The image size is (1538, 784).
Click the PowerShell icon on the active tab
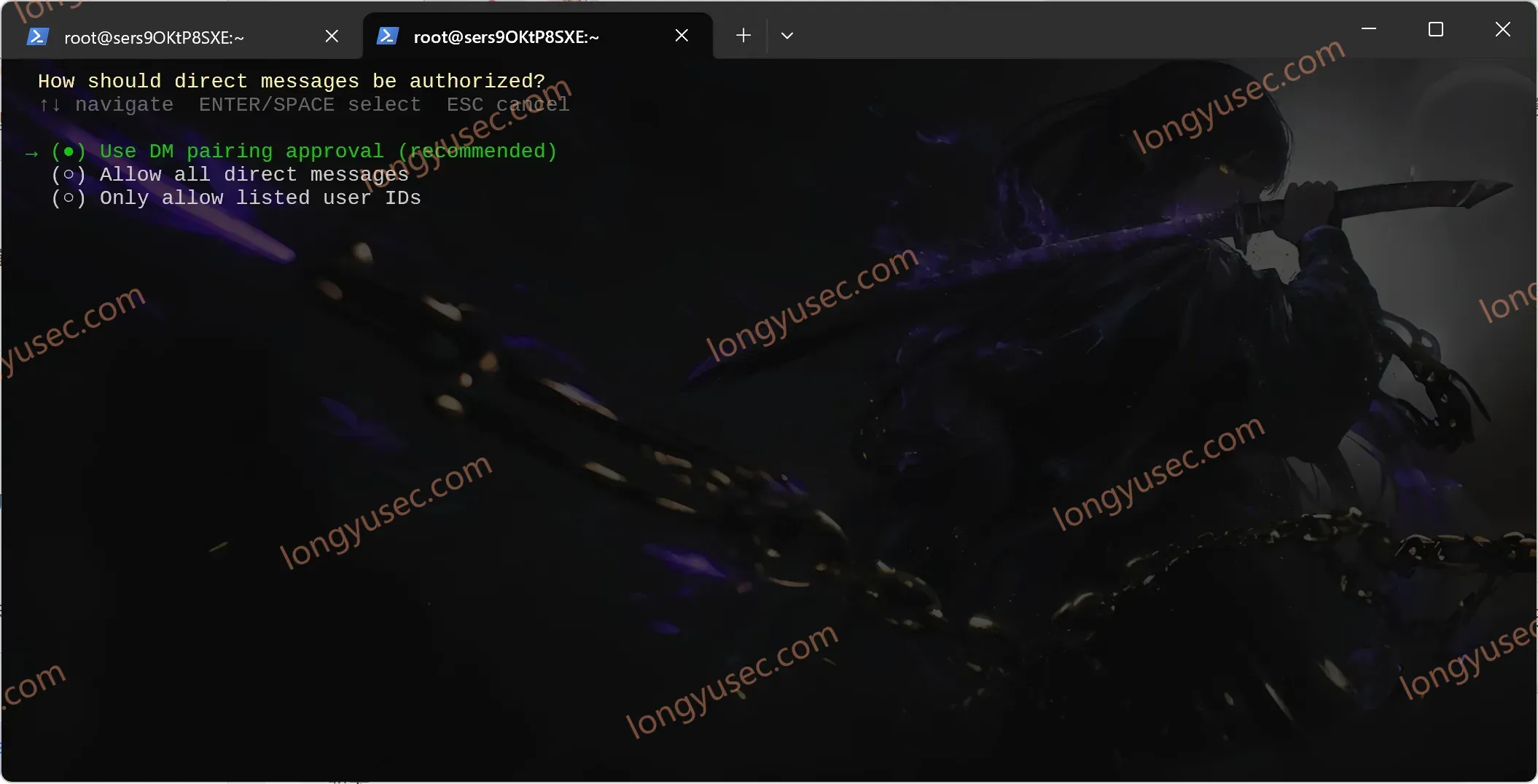[387, 36]
